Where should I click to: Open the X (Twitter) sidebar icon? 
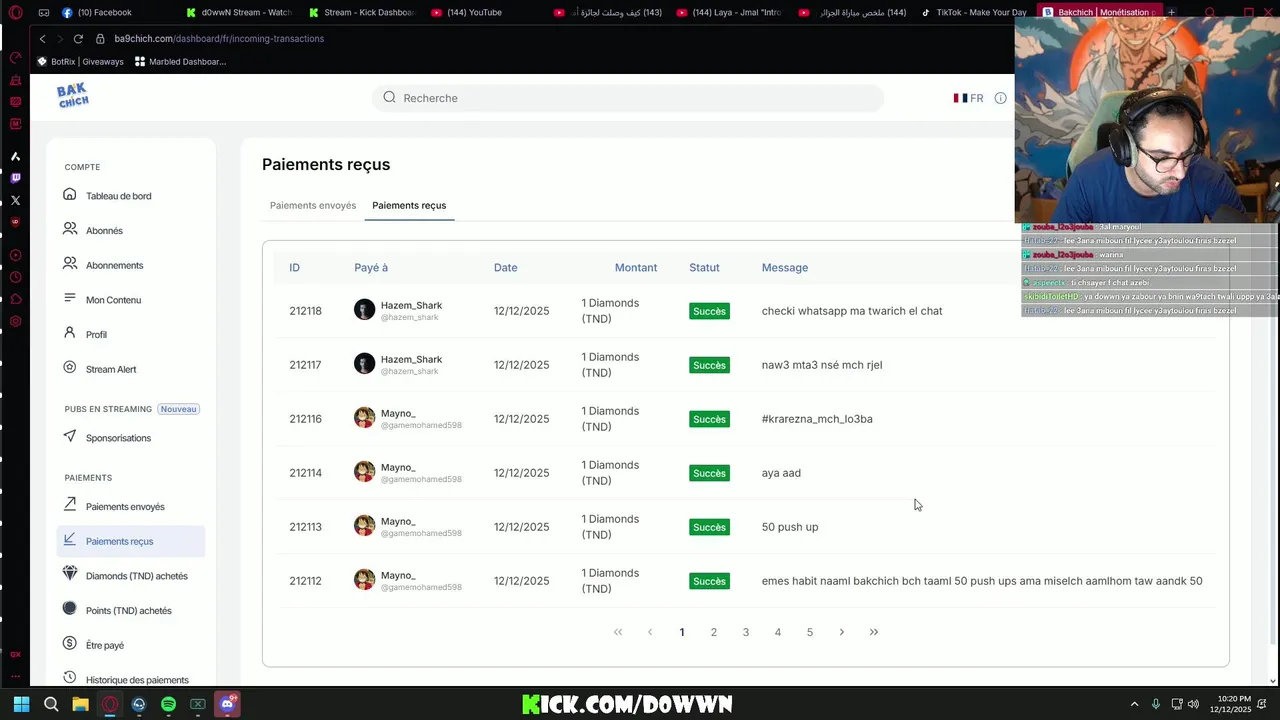pyautogui.click(x=15, y=200)
